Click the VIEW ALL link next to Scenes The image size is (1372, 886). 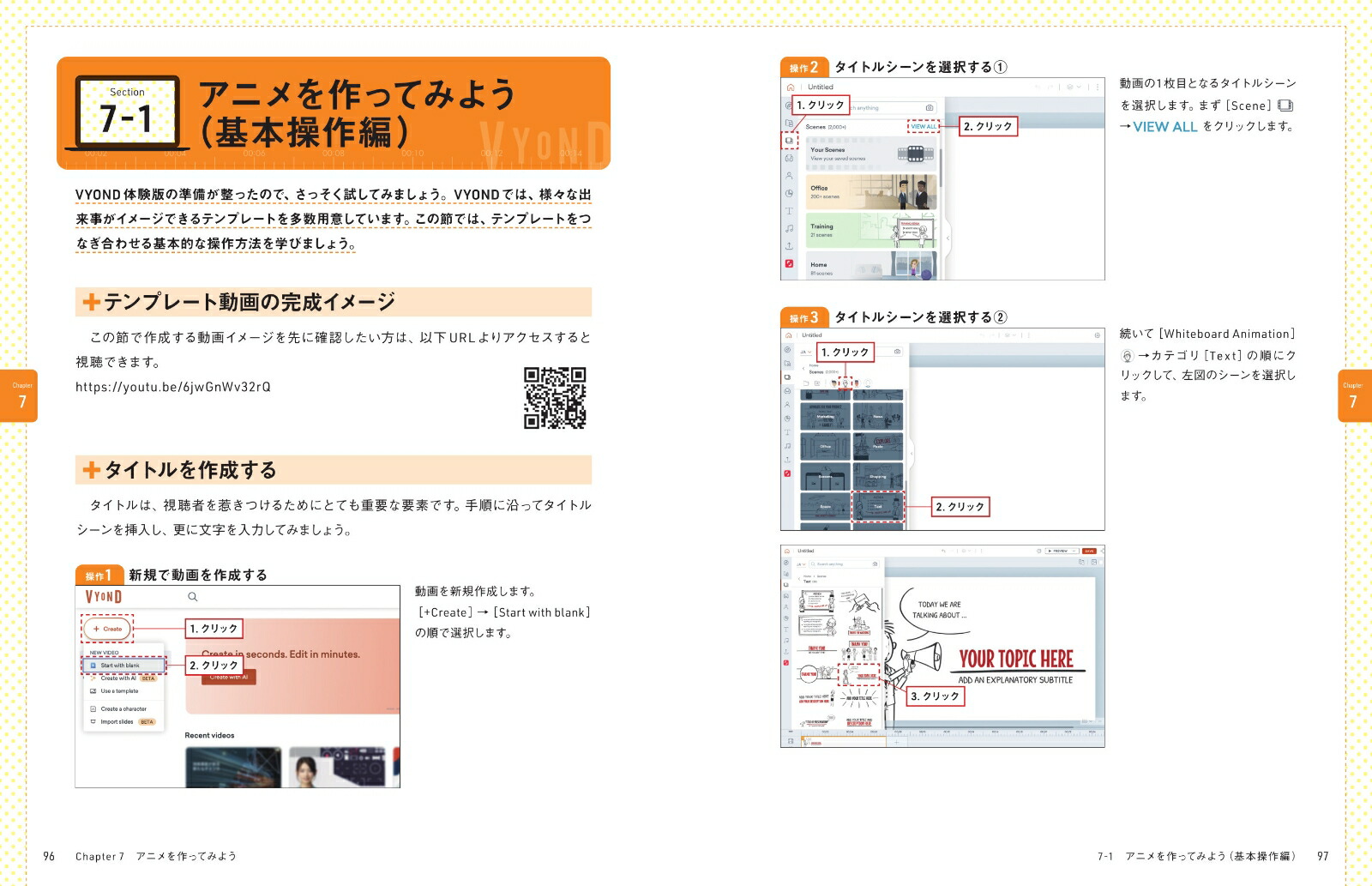pyautogui.click(x=924, y=126)
